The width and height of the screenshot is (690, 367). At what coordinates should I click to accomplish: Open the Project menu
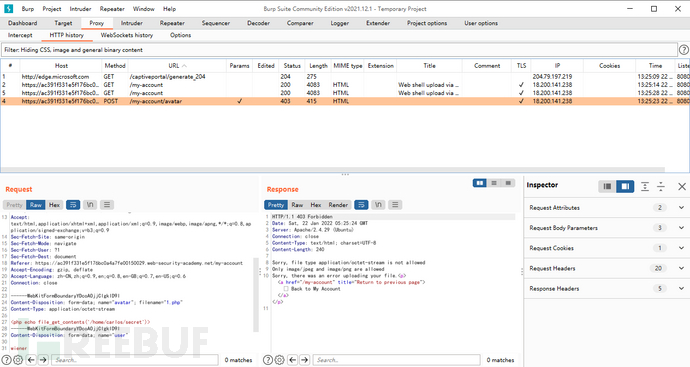coord(52,9)
